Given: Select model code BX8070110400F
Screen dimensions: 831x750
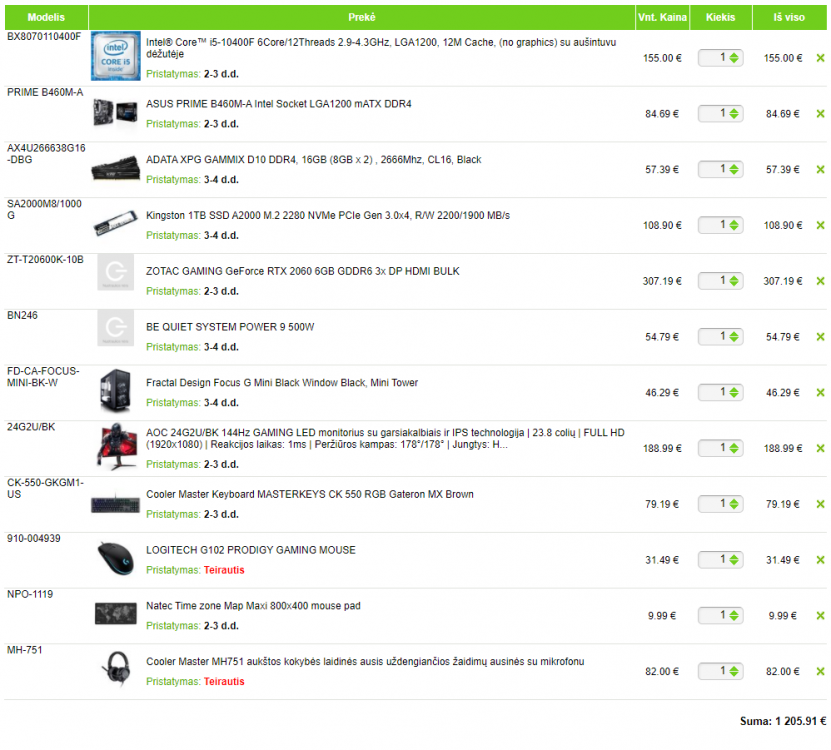Looking at the screenshot, I should click(x=44, y=37).
